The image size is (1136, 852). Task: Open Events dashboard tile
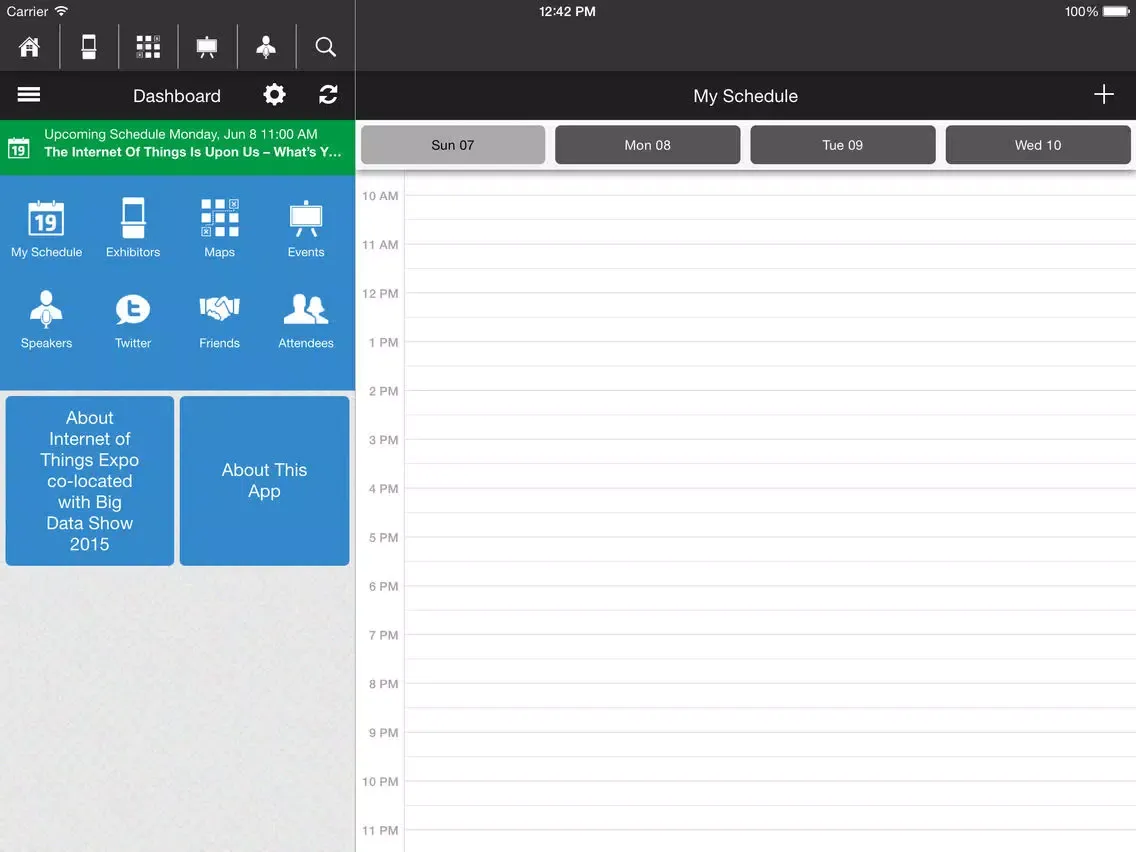click(306, 229)
